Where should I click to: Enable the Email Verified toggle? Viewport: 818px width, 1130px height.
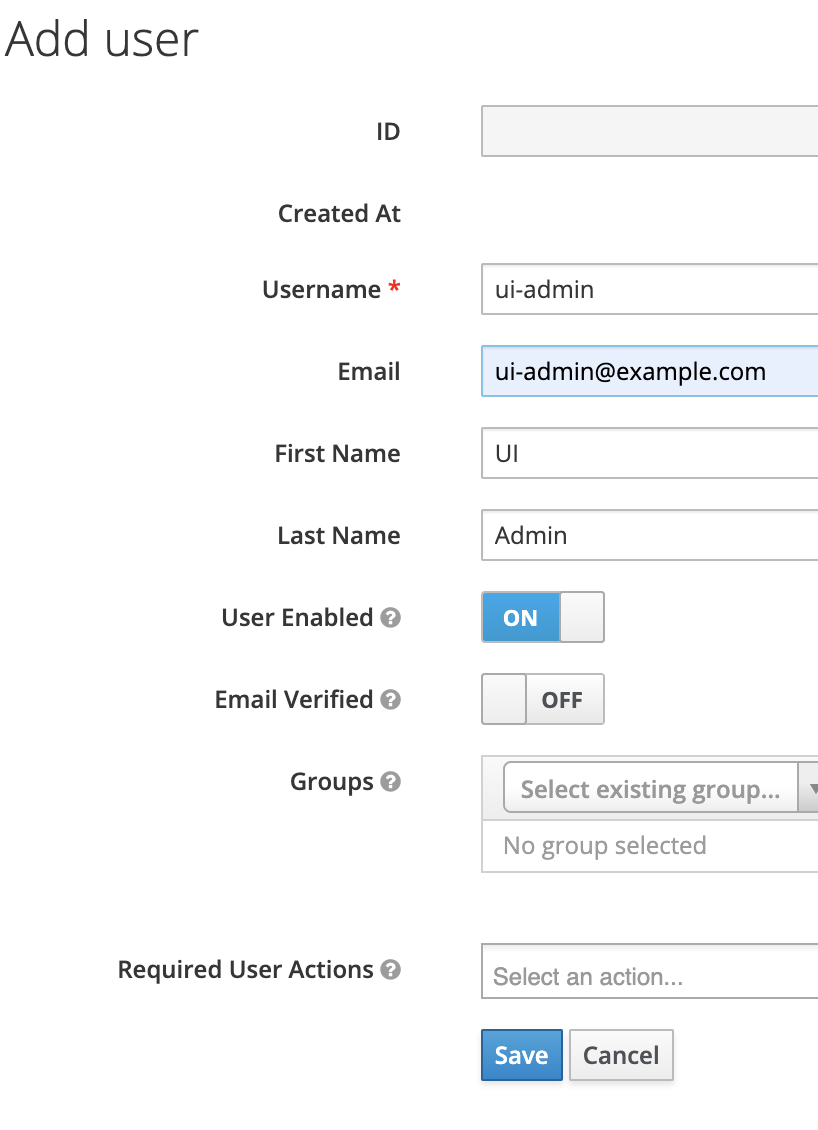(504, 699)
